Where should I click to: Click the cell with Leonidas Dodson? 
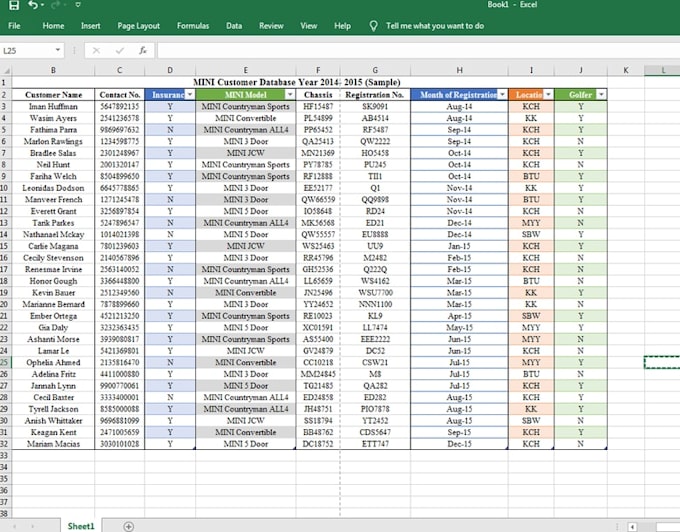click(53, 188)
